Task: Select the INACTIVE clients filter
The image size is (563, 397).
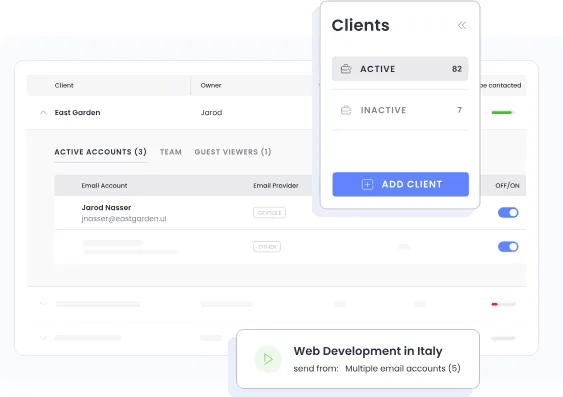Action: [x=400, y=110]
